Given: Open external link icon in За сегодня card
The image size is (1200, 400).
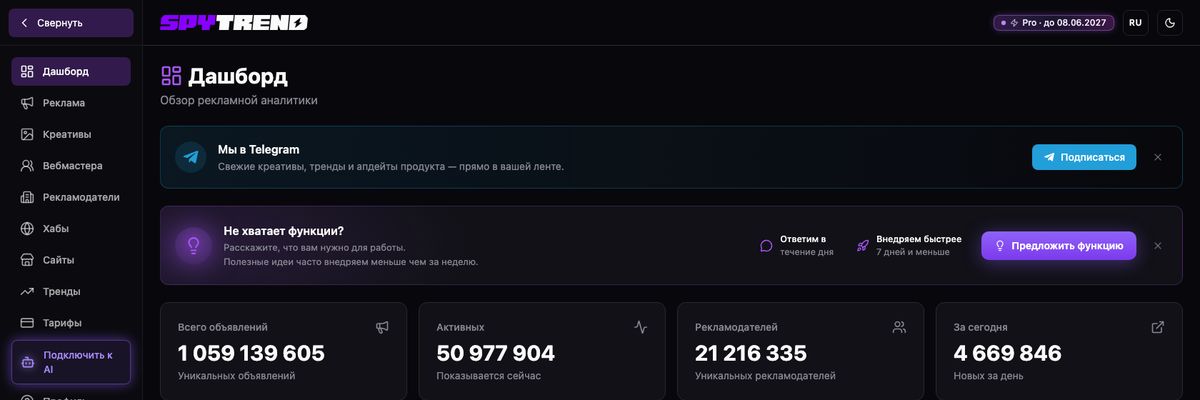Looking at the screenshot, I should point(1158,327).
